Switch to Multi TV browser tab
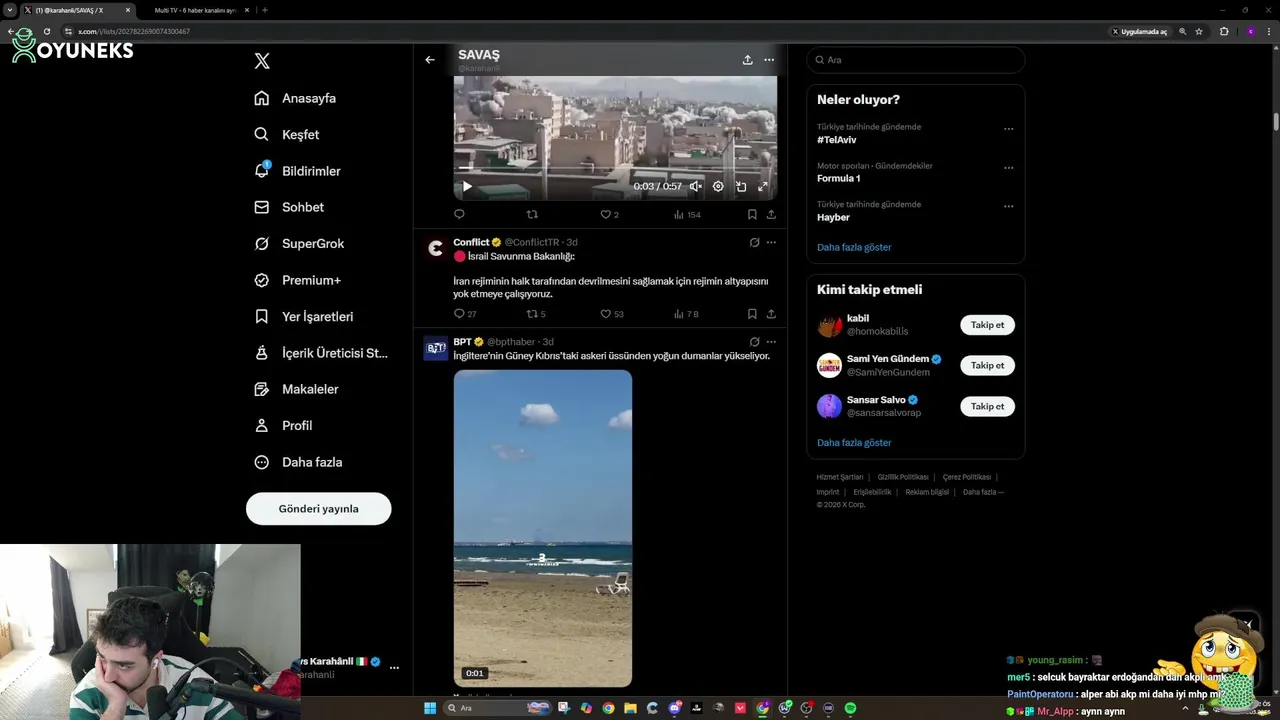Screen dimensions: 1280x720 coord(195,10)
